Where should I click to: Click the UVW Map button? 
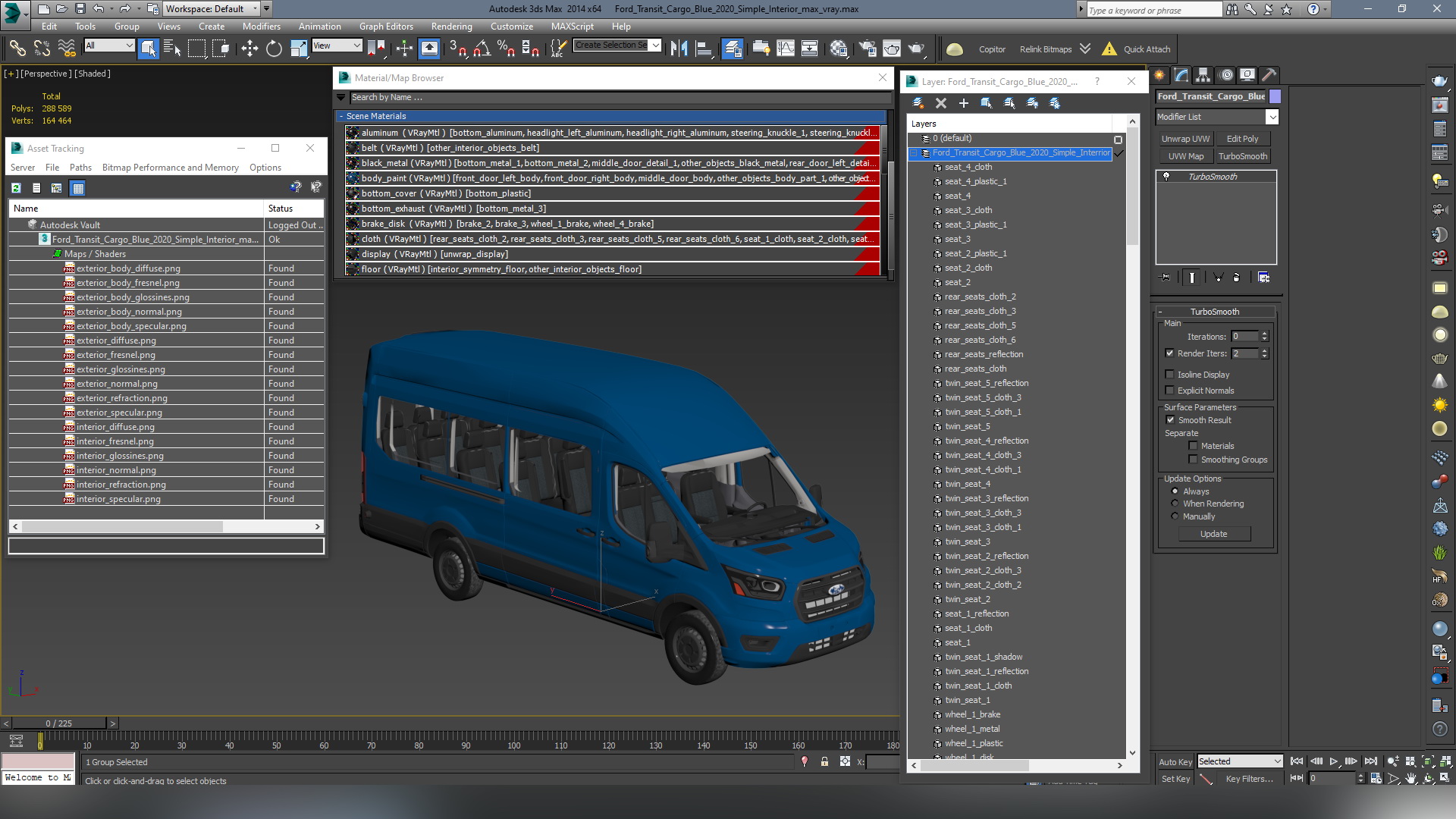pyautogui.click(x=1185, y=156)
